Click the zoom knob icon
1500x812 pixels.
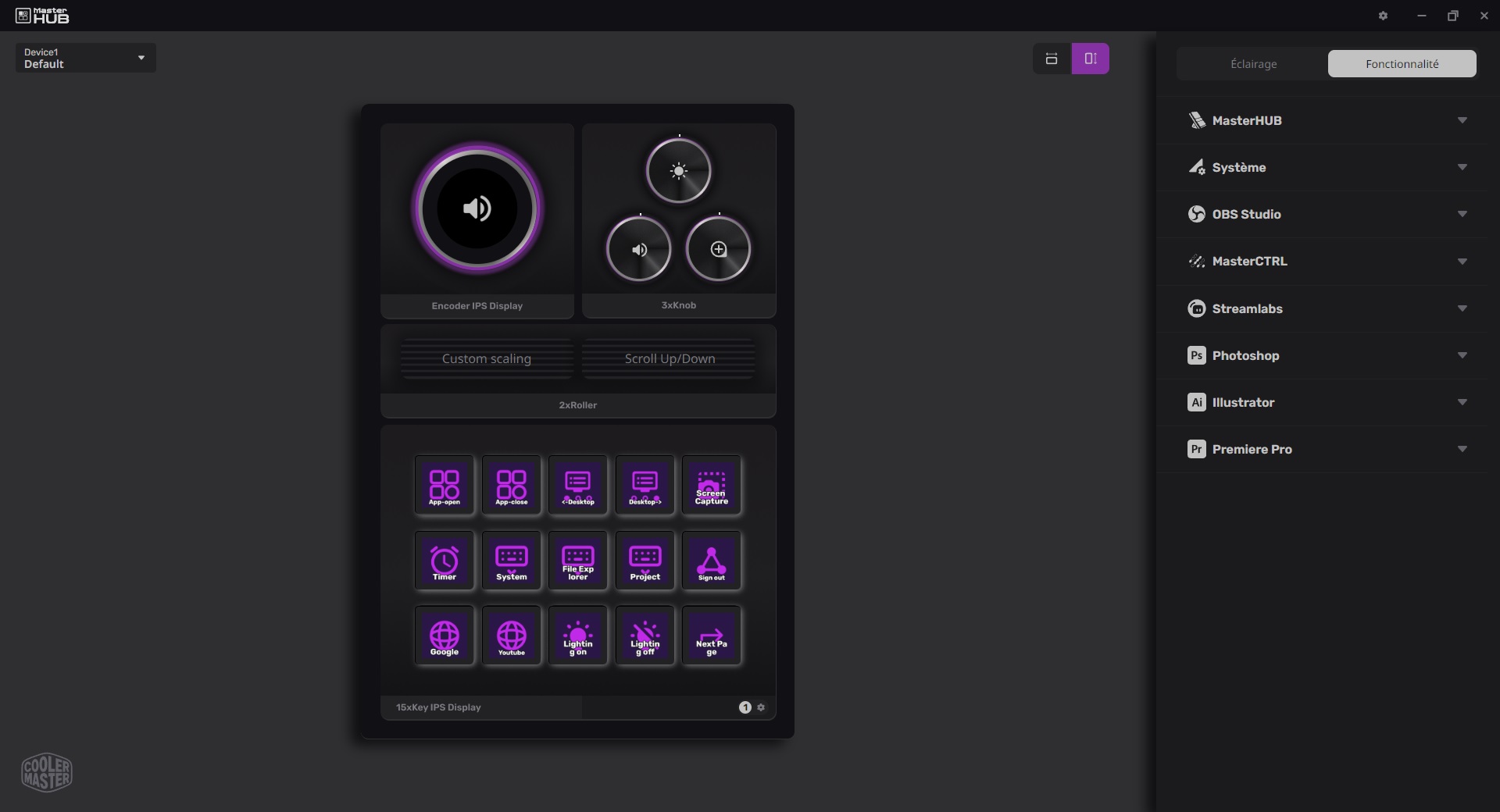click(x=718, y=249)
